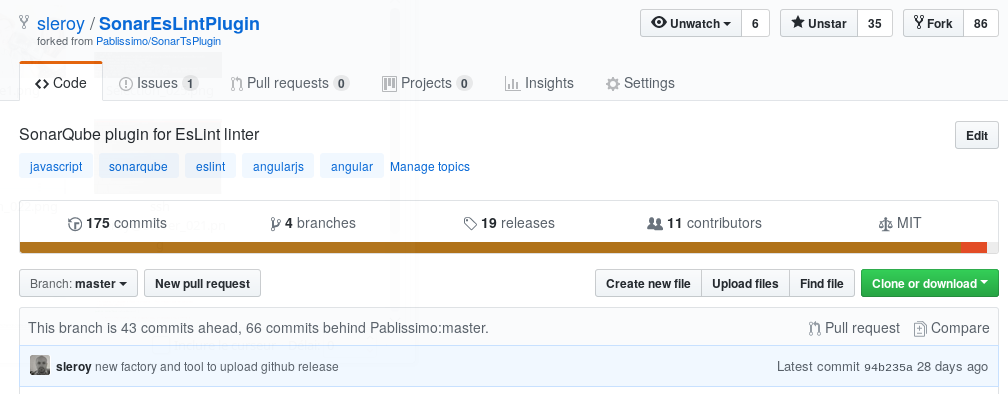Select the javascript topic tag

[x=56, y=166]
